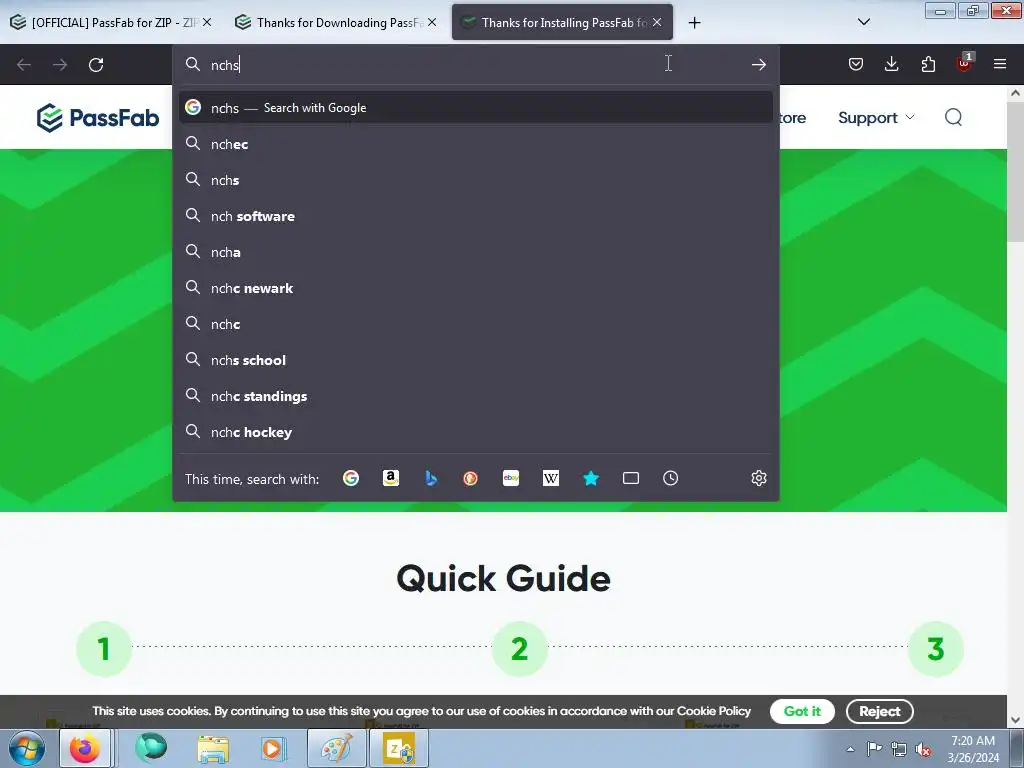Open a new tab with the plus button
The width and height of the screenshot is (1024, 768).
pos(694,23)
